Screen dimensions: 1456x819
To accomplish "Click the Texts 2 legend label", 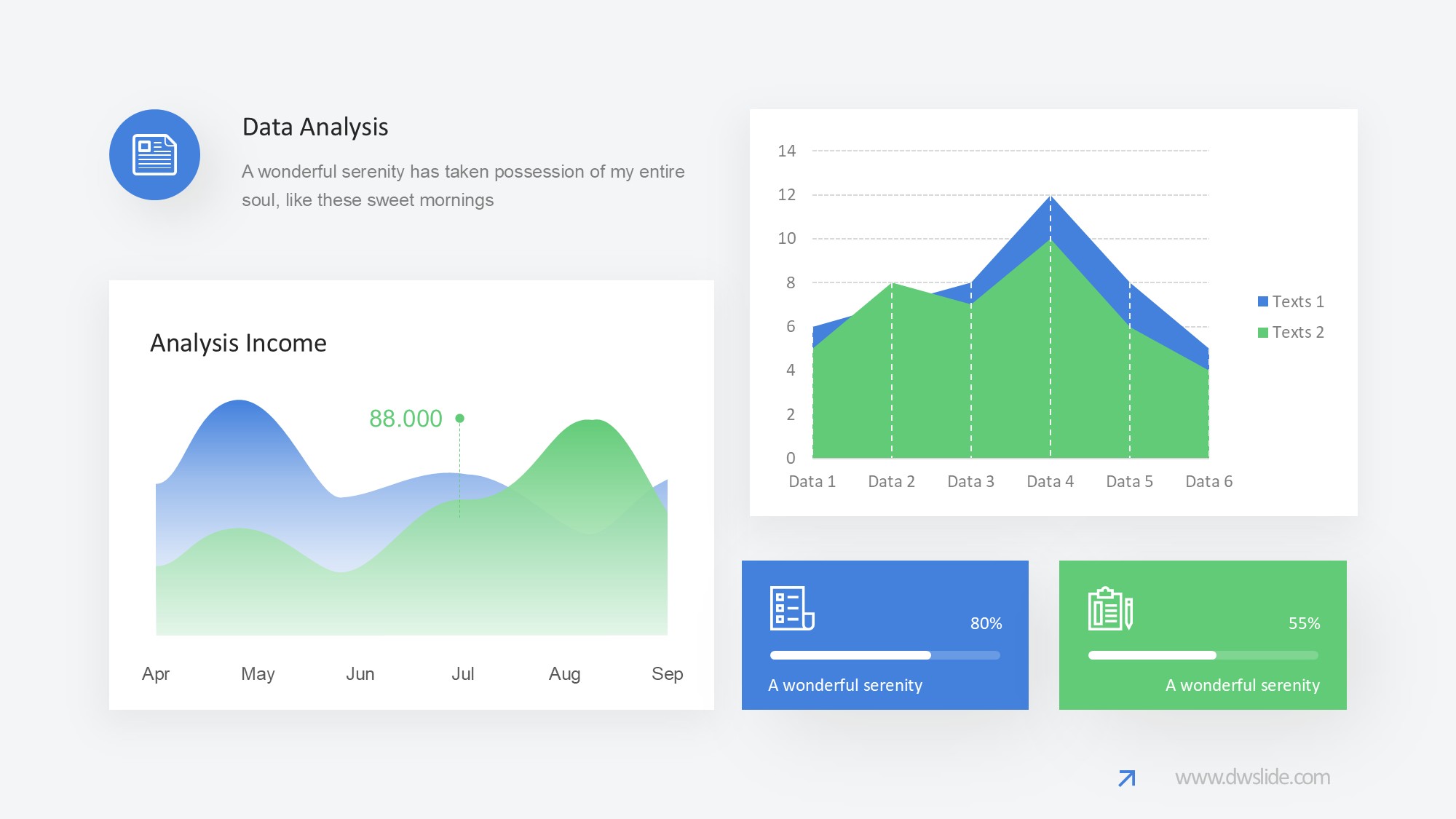I will pos(1298,332).
